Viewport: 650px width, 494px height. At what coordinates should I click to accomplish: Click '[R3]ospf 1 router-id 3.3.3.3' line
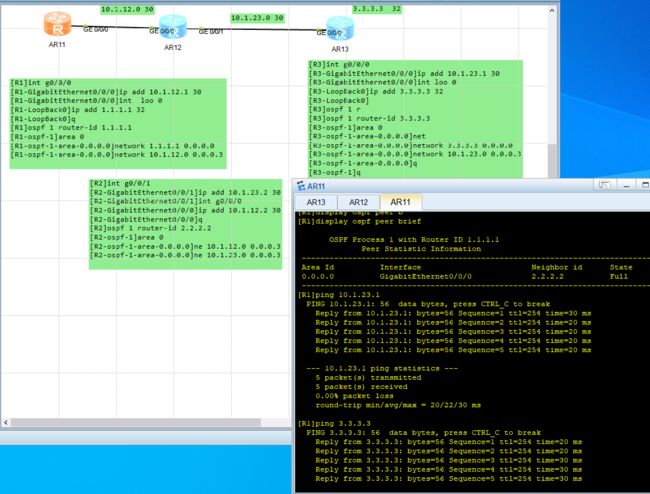[369, 119]
